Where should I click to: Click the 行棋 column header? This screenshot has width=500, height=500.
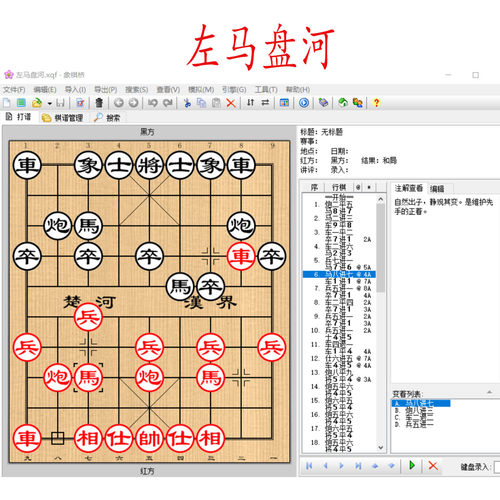tap(339, 187)
